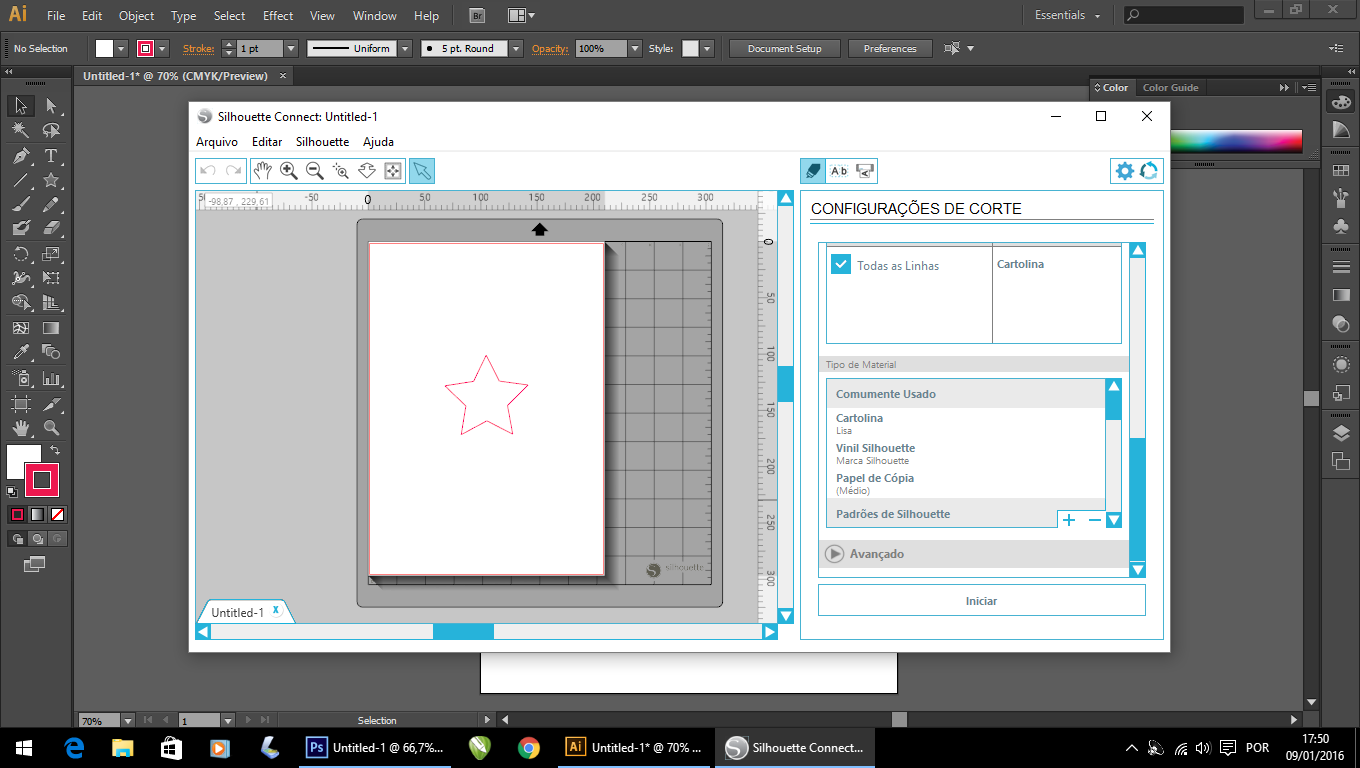Switch Illustrator paint mode to solid Color
Viewport: 1360px width, 768px height.
[x=17, y=514]
